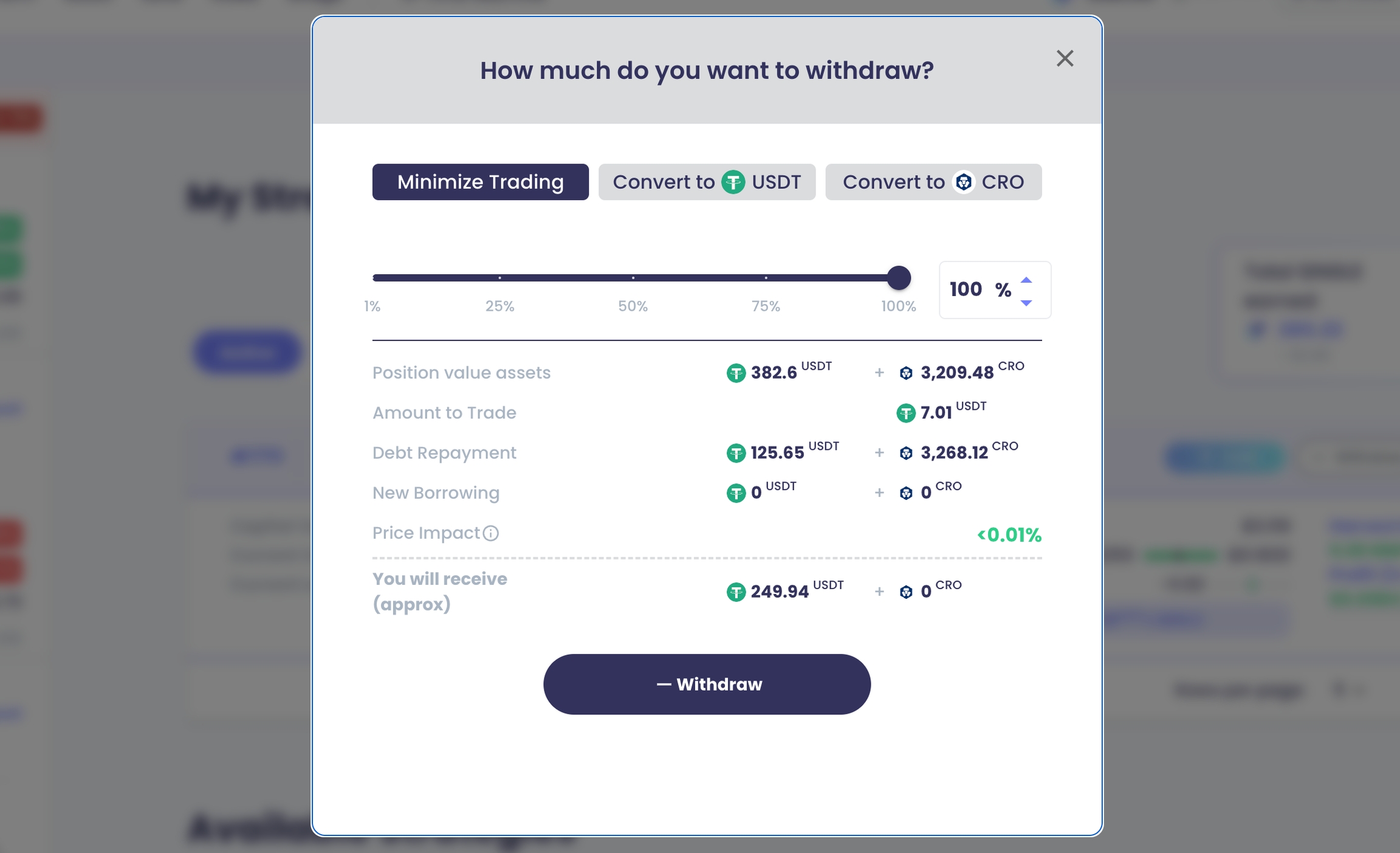Select the Minimize Trading option
1400x853 pixels.
(480, 182)
